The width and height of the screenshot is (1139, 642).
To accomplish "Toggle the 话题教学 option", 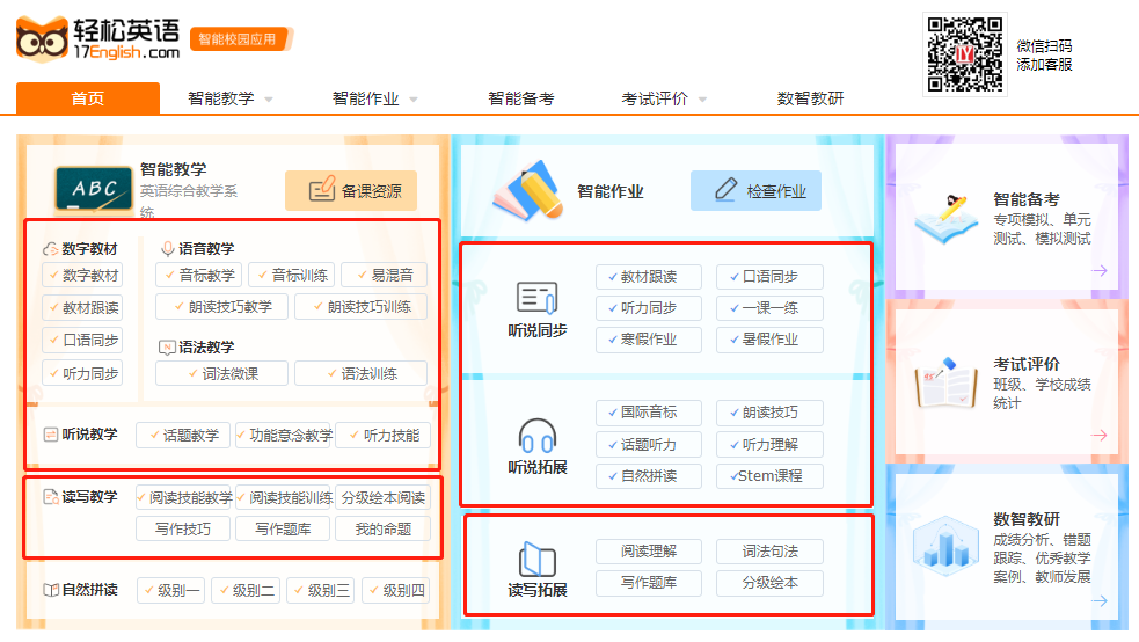I will (183, 436).
